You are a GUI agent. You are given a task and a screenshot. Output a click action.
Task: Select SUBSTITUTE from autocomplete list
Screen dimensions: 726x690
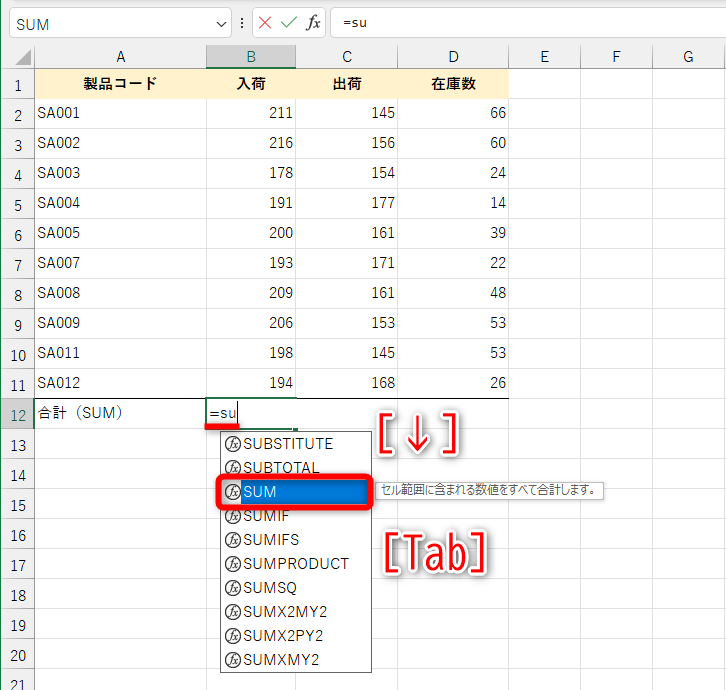[x=296, y=444]
